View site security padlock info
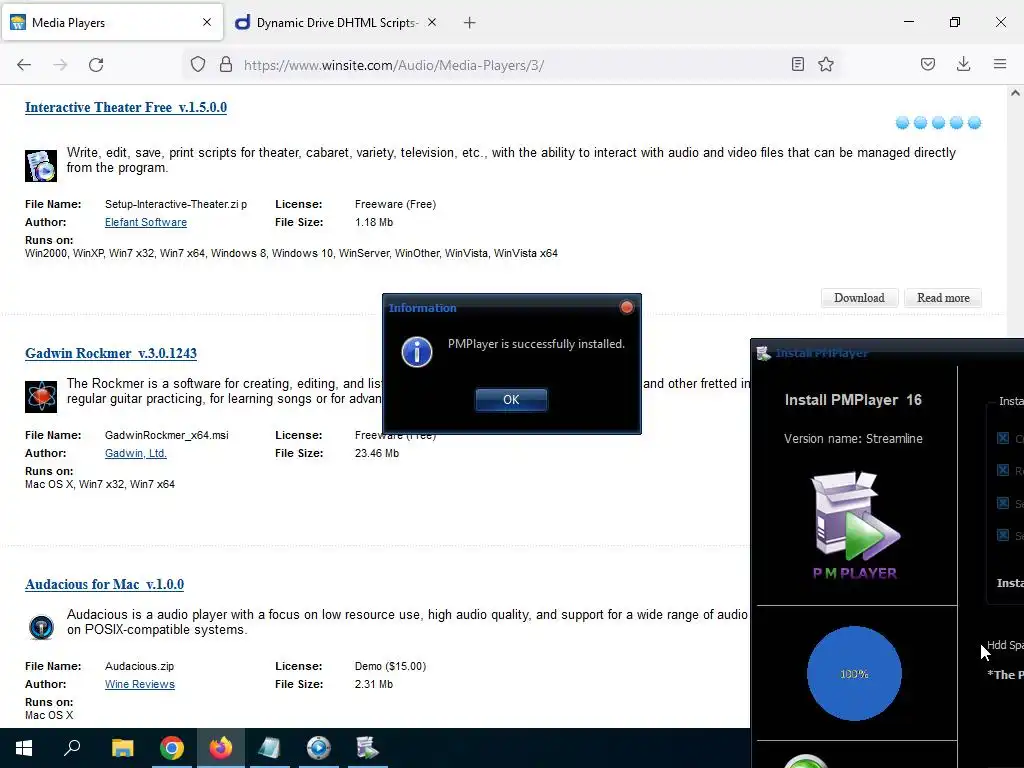The height and width of the screenshot is (768, 1024). click(x=226, y=64)
